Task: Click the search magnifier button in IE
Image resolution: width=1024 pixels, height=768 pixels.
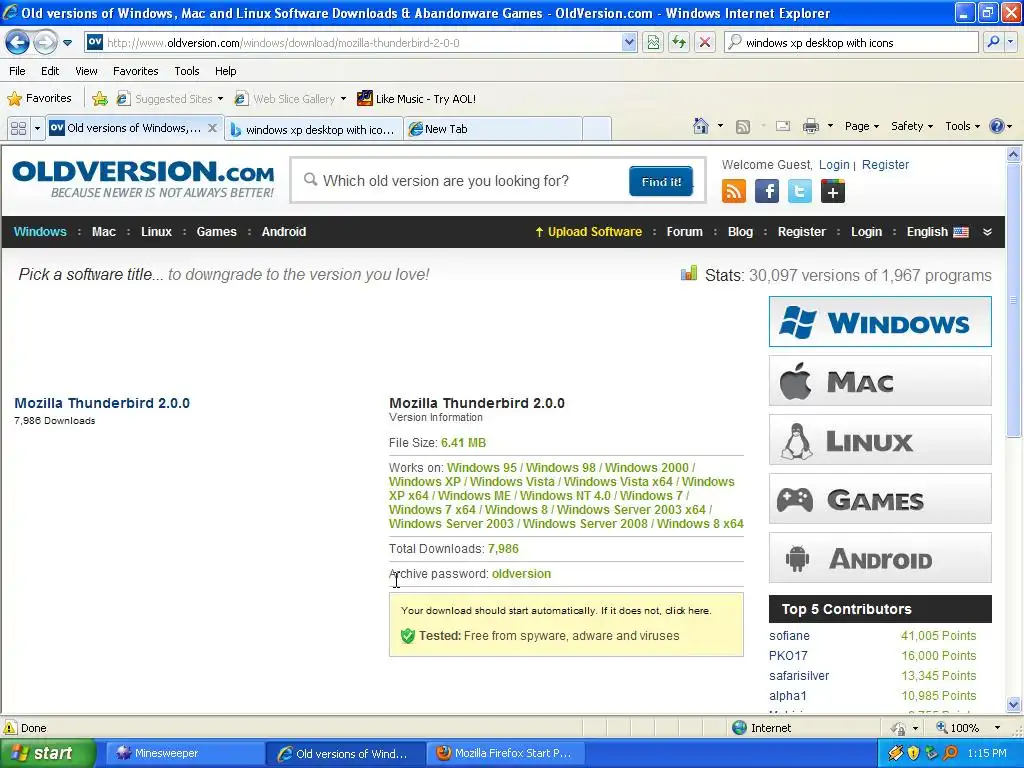Action: 993,42
